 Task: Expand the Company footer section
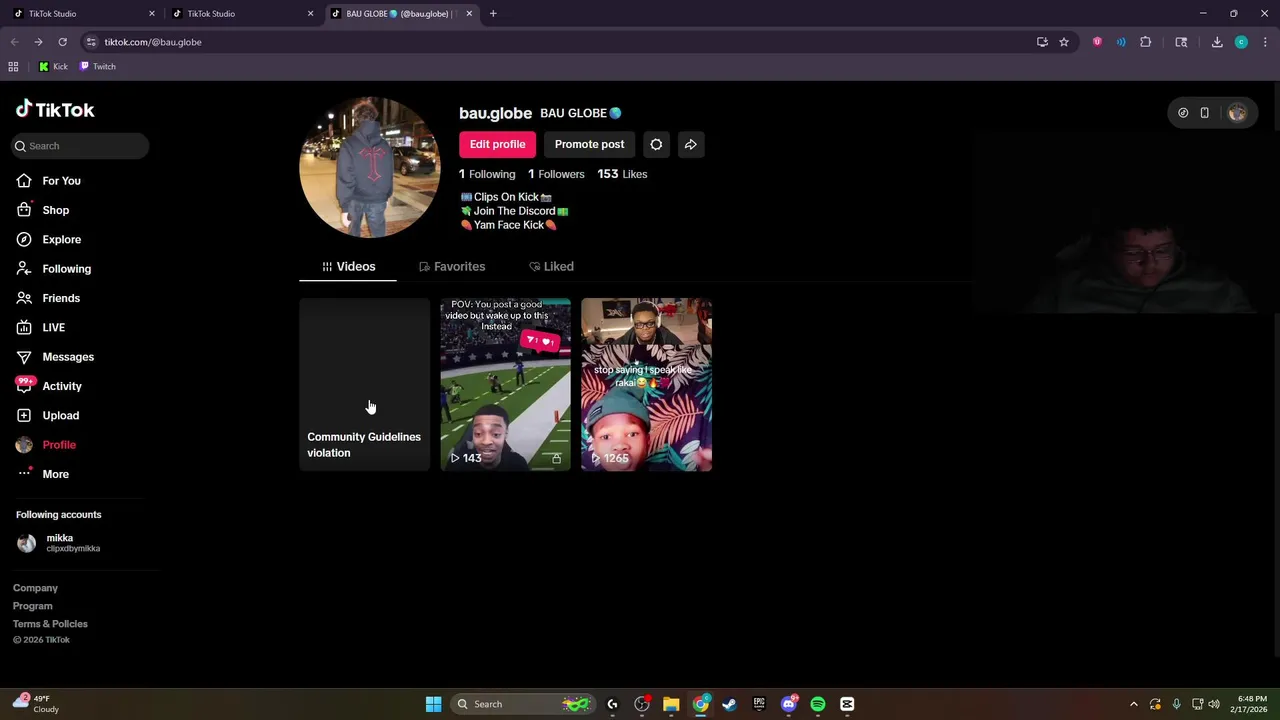[36, 588]
